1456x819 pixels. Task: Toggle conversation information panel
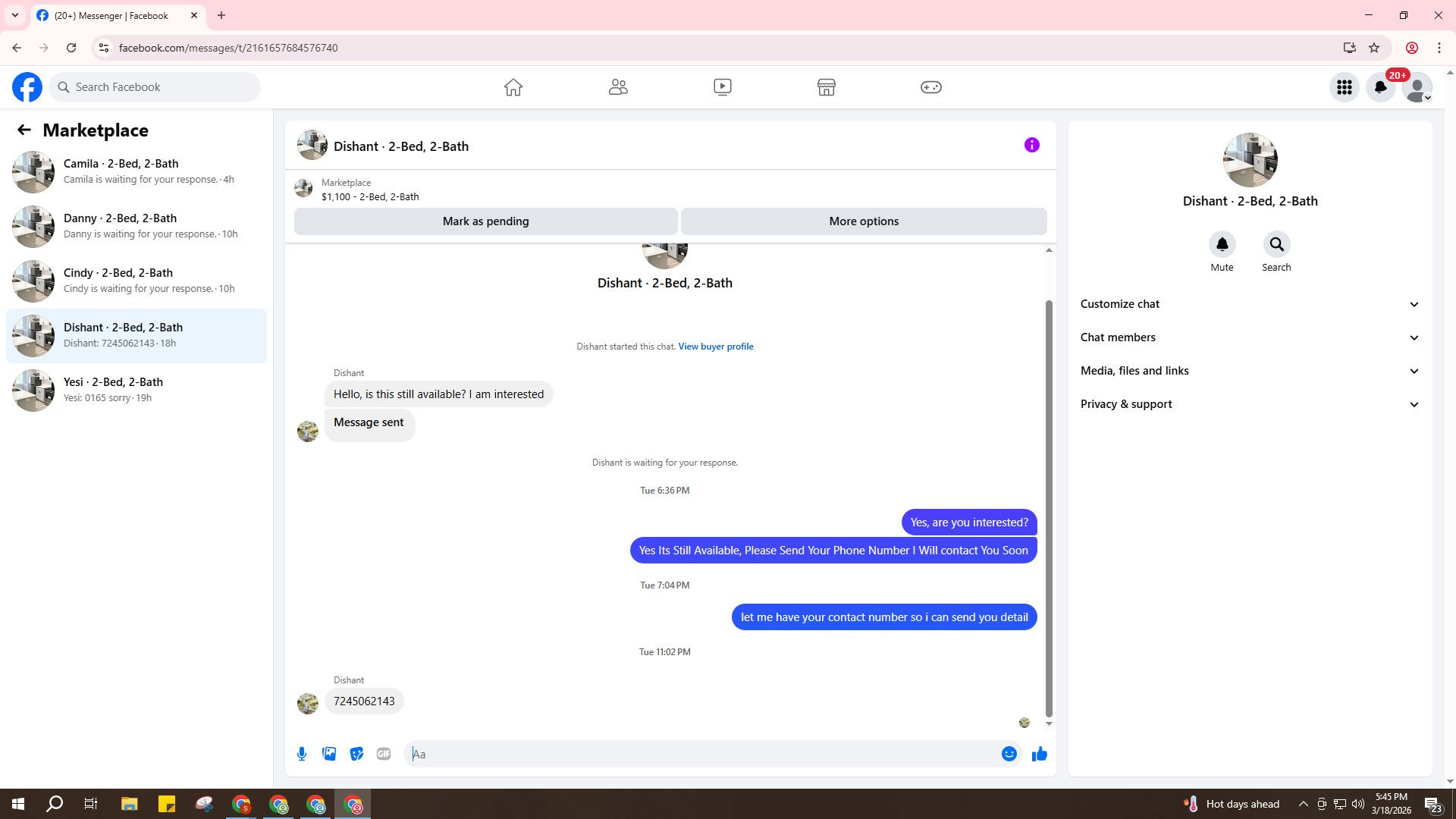[x=1031, y=145]
